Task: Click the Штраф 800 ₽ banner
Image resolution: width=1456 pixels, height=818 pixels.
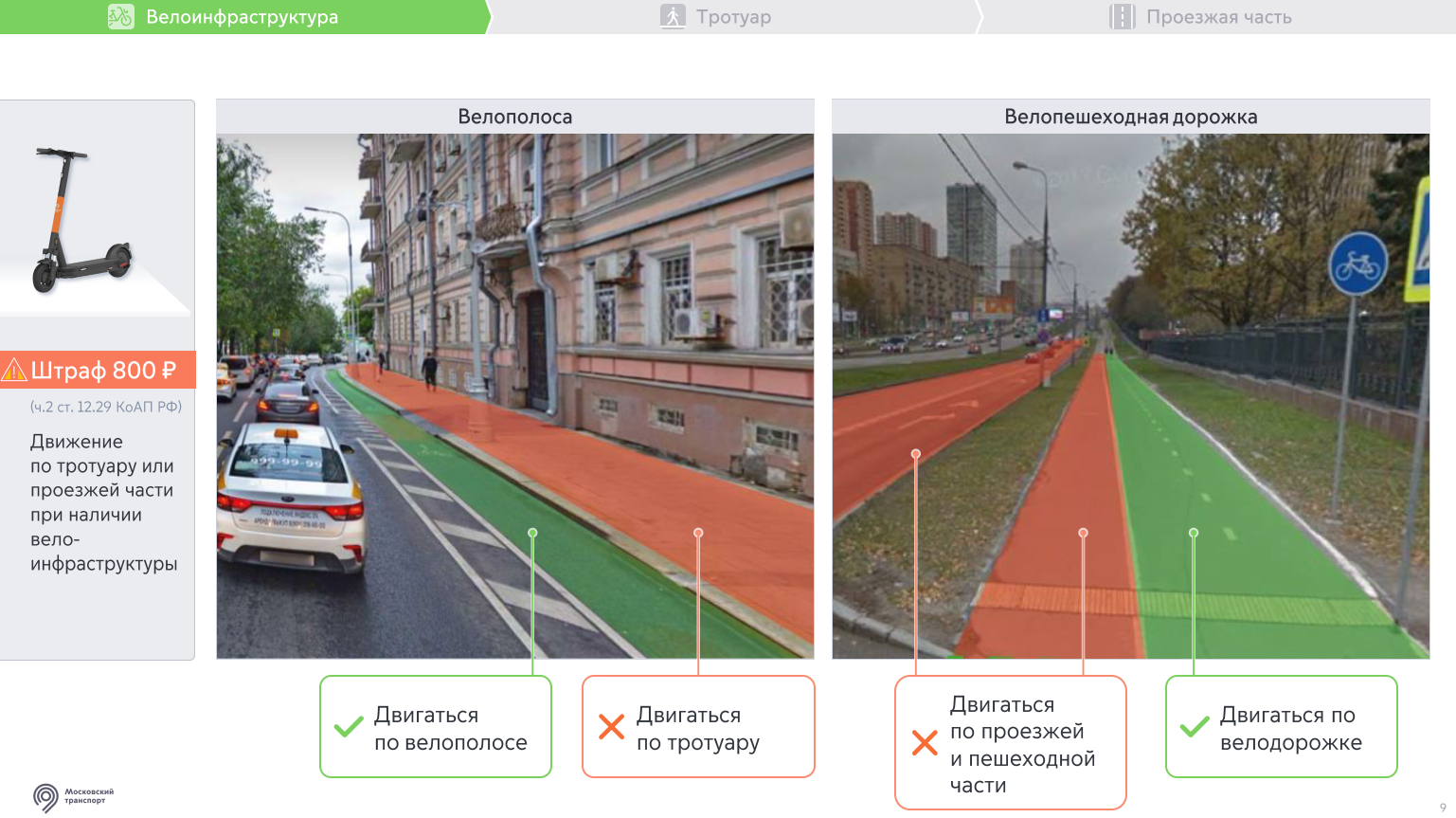Action: pos(98,370)
